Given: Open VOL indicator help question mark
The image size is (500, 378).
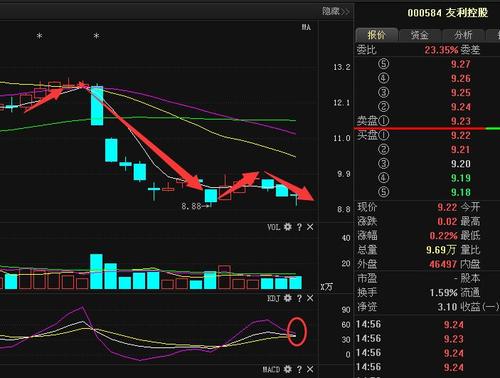Looking at the screenshot, I should point(299,227).
